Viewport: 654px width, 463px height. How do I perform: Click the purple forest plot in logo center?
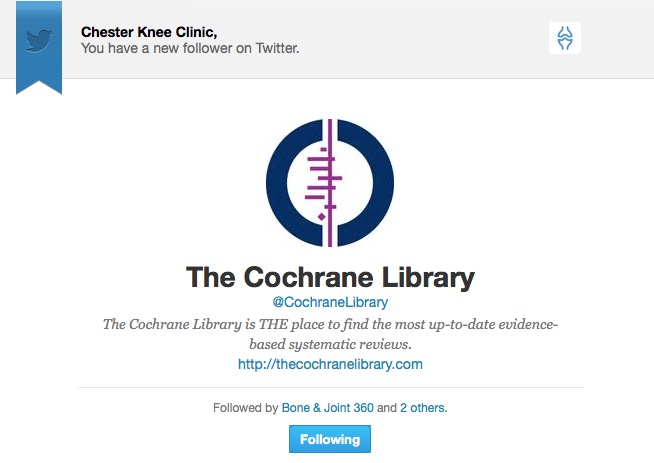click(323, 183)
